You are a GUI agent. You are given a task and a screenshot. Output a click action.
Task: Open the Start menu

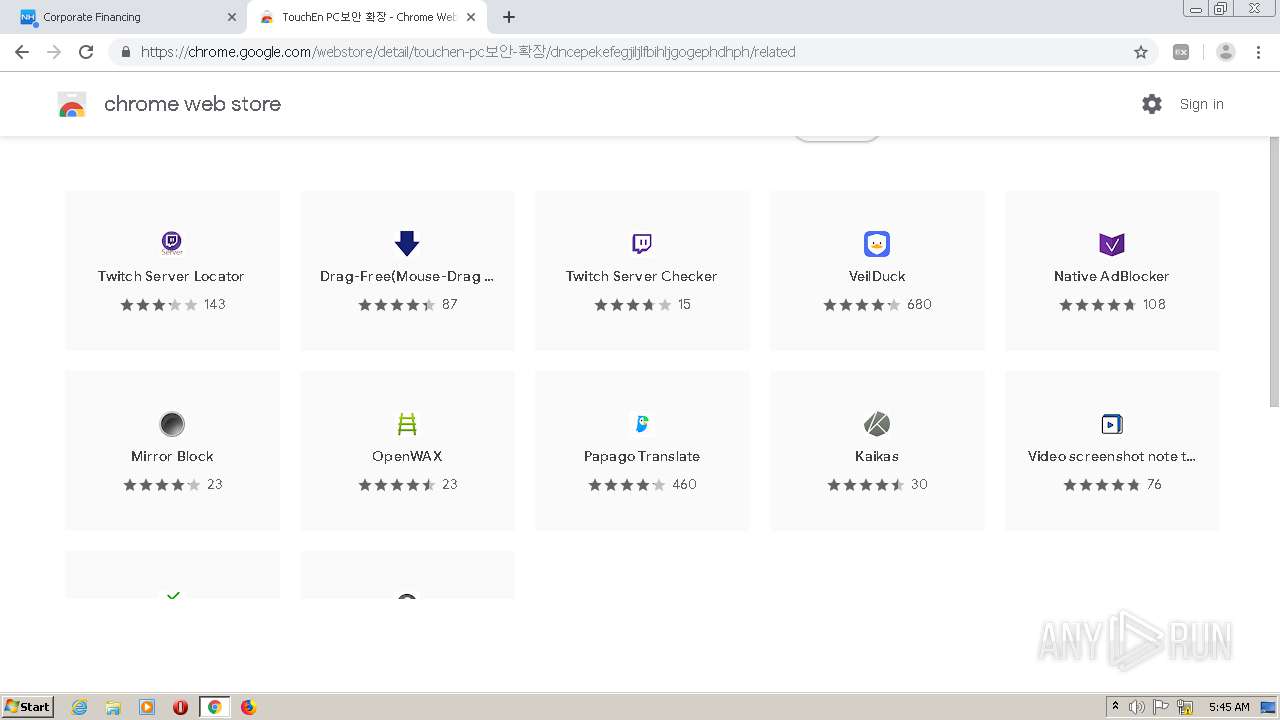[28, 707]
